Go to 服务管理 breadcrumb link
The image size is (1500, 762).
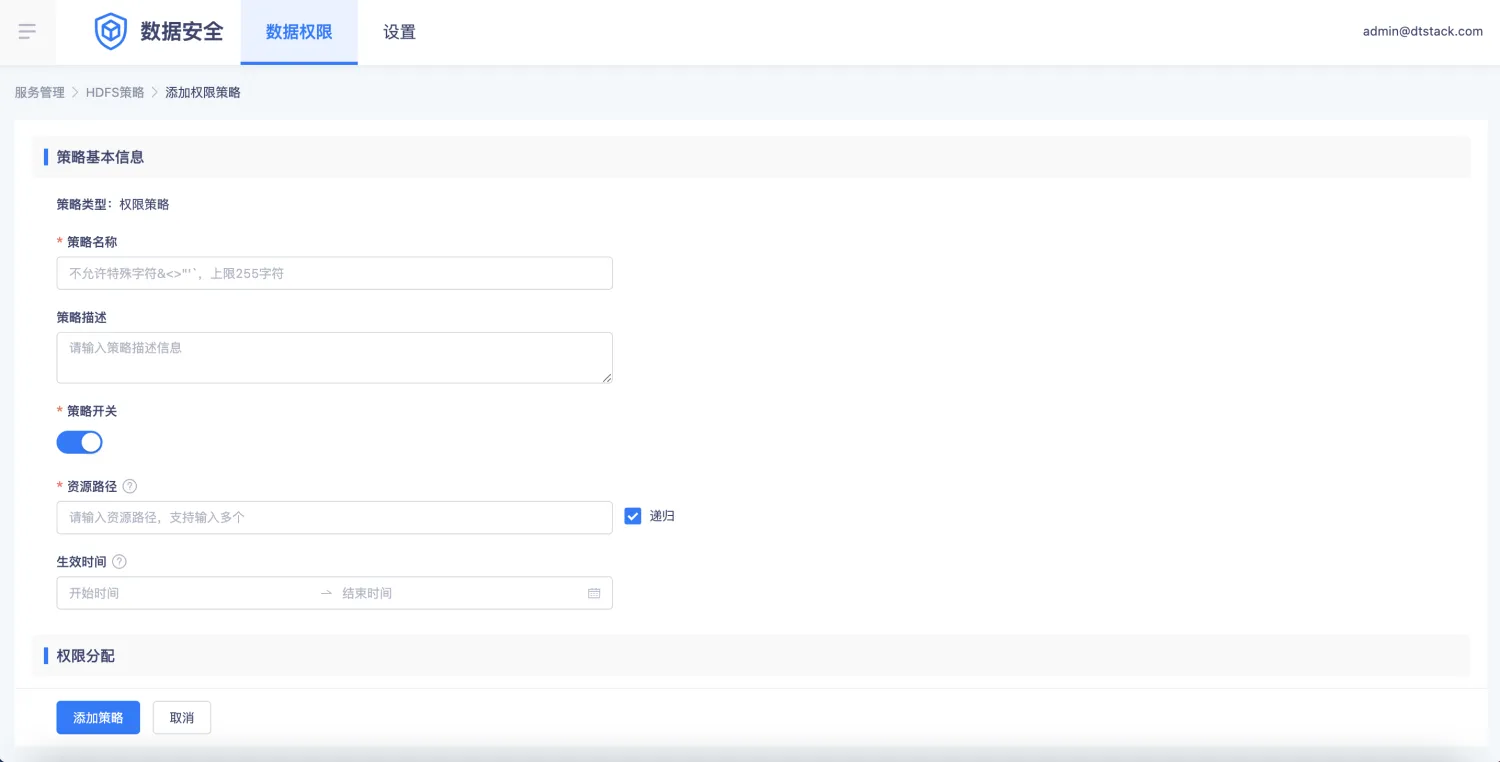[x=39, y=92]
